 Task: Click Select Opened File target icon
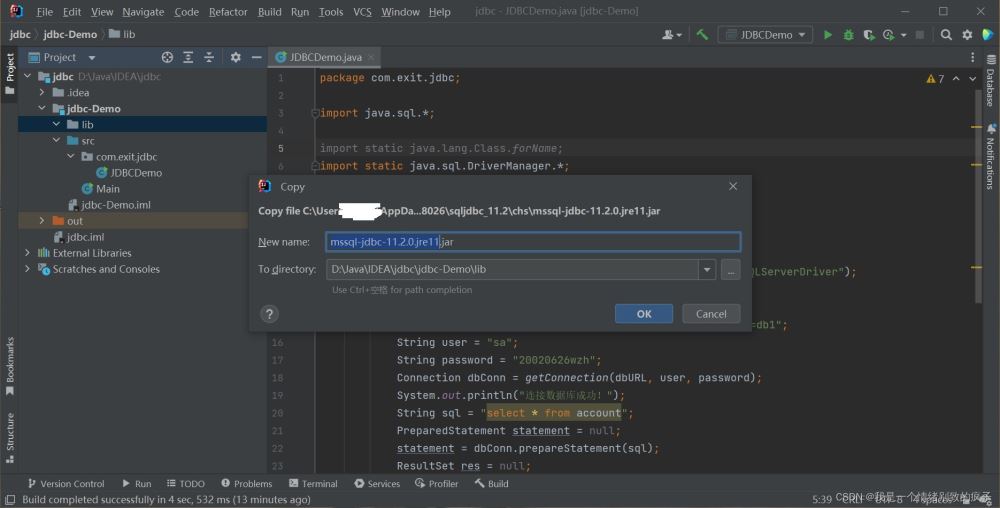tap(167, 58)
